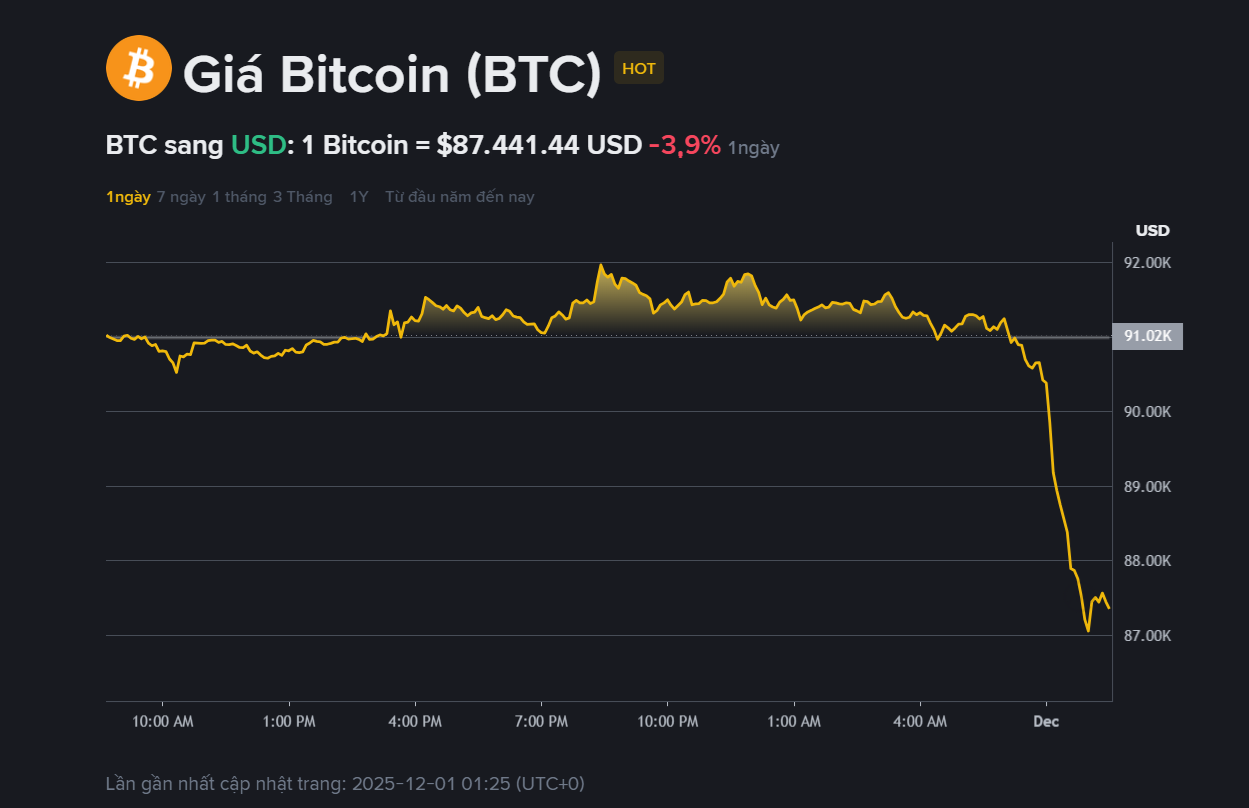Click the 91.02K current price label
The height and width of the screenshot is (808, 1249).
point(1147,336)
